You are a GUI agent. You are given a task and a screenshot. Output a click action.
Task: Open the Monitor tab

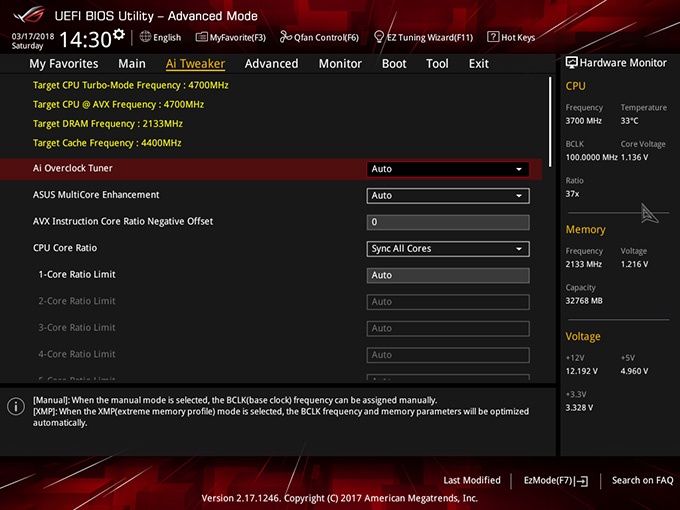(x=340, y=64)
